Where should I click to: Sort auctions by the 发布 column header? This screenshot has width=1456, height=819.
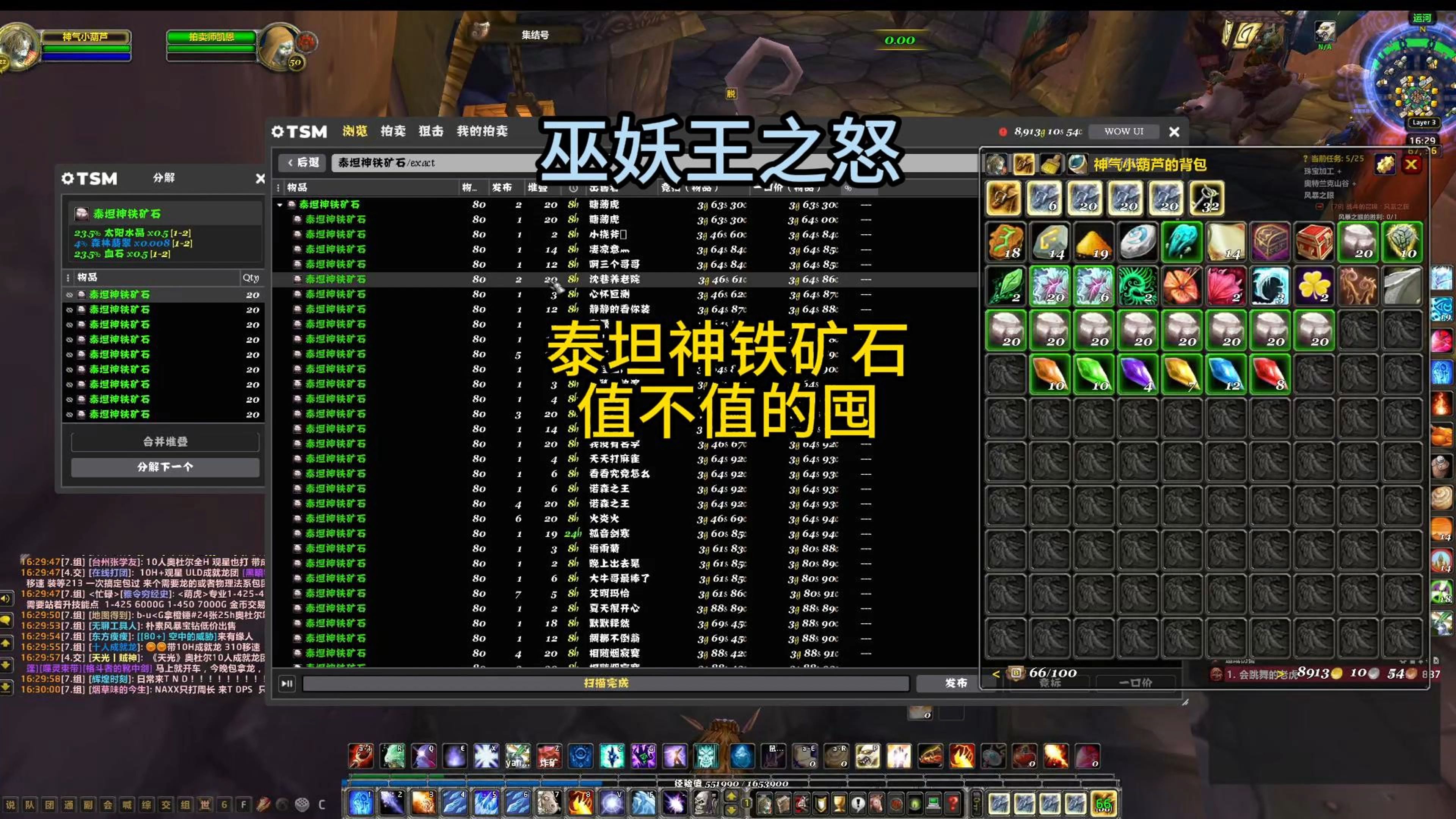(502, 187)
